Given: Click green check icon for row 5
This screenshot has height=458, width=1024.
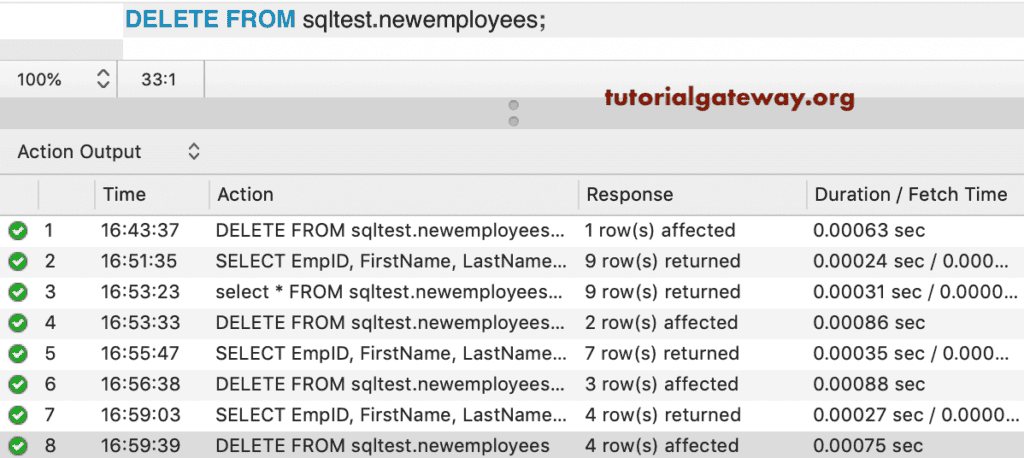Looking at the screenshot, I should point(18,354).
